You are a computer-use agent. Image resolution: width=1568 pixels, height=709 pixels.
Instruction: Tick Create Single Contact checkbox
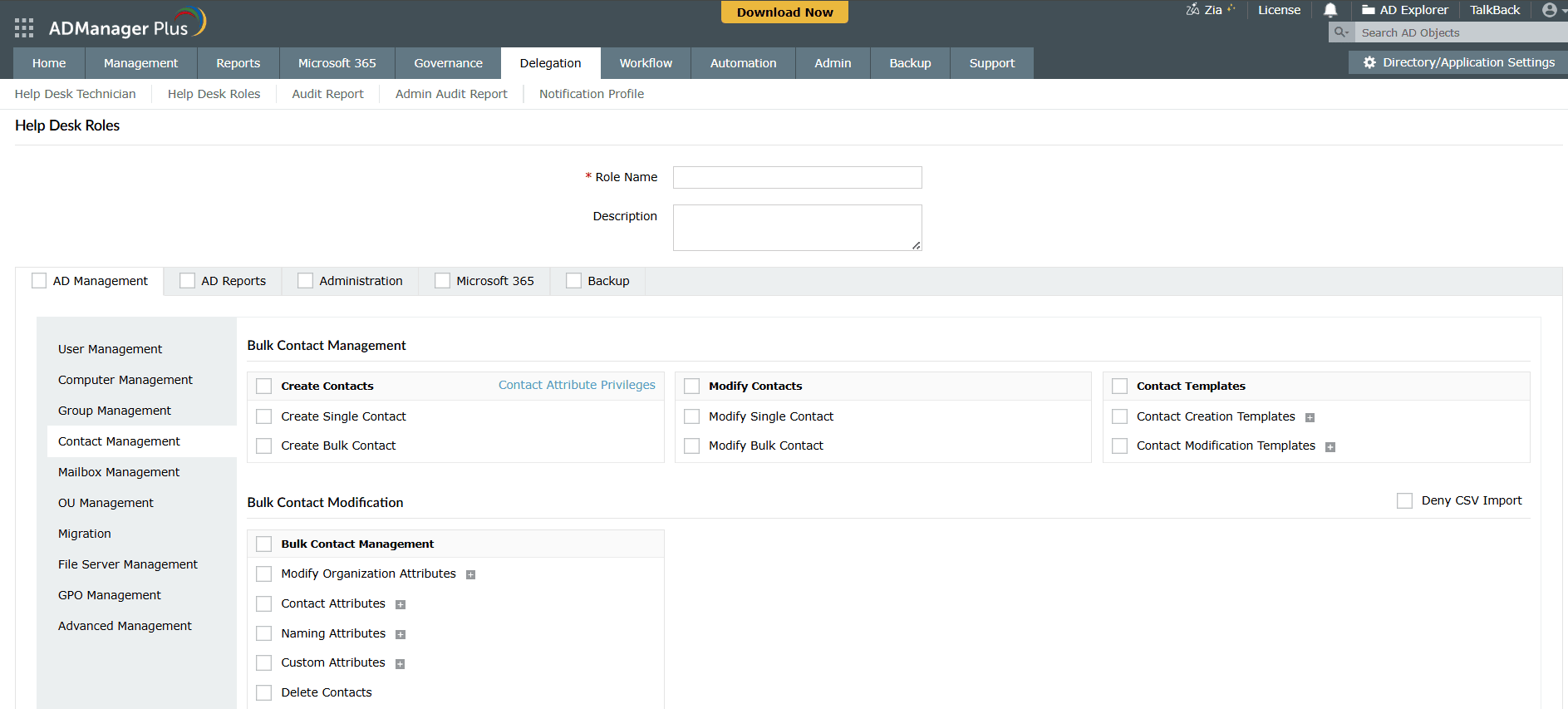(264, 416)
